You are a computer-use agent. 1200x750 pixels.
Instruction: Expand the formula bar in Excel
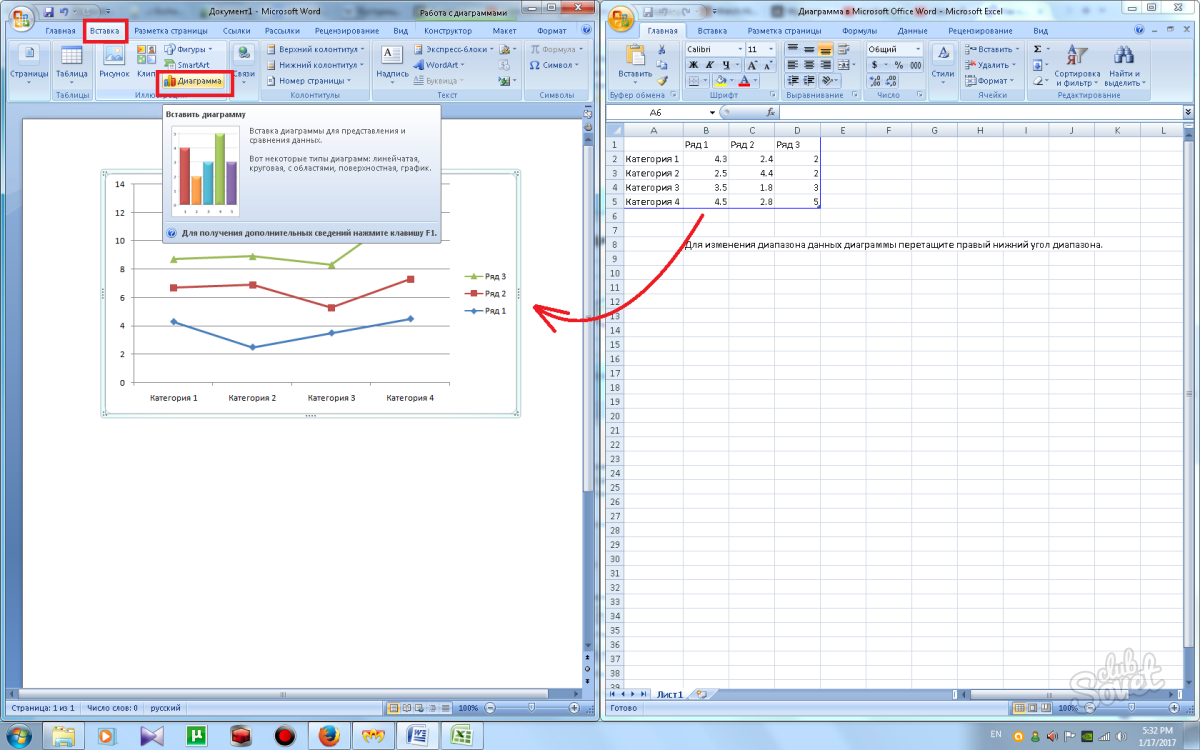1188,113
